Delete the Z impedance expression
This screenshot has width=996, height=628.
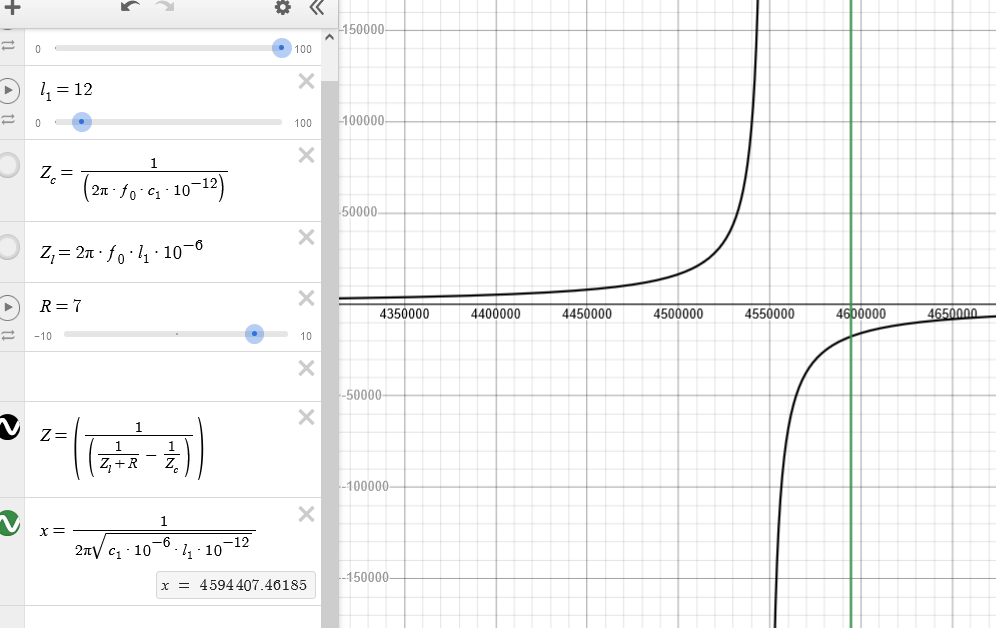point(307,417)
